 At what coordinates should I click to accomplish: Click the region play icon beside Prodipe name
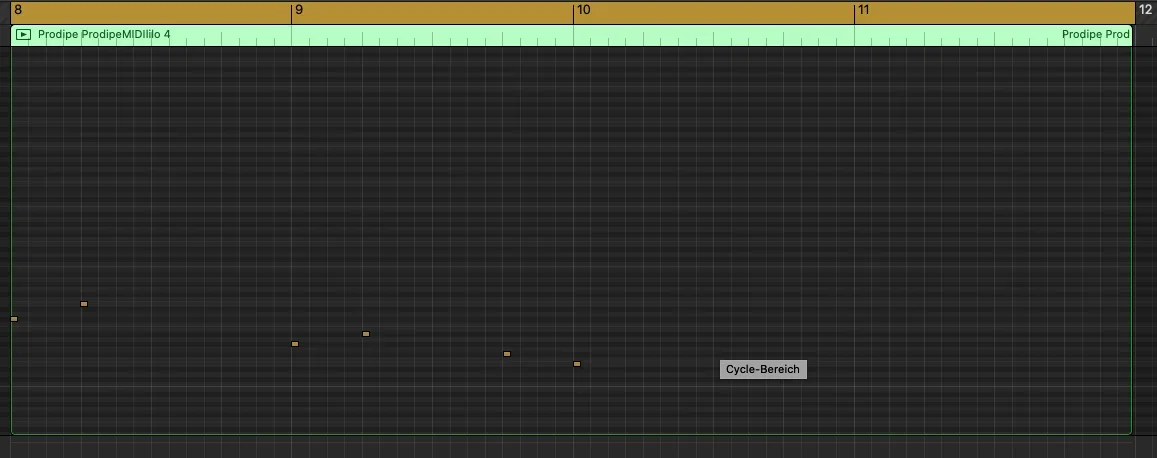coord(24,34)
